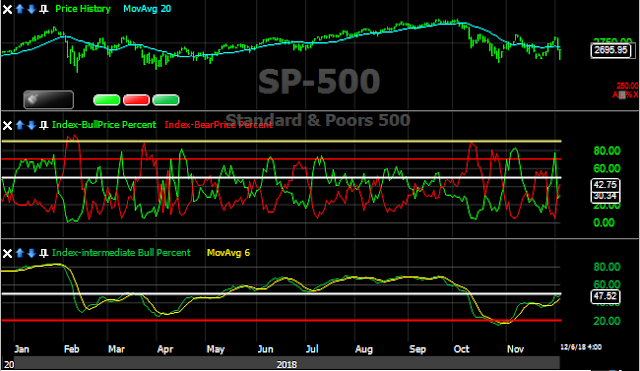Click 60.00 on intermediate Bull Percent axis

tap(607, 284)
